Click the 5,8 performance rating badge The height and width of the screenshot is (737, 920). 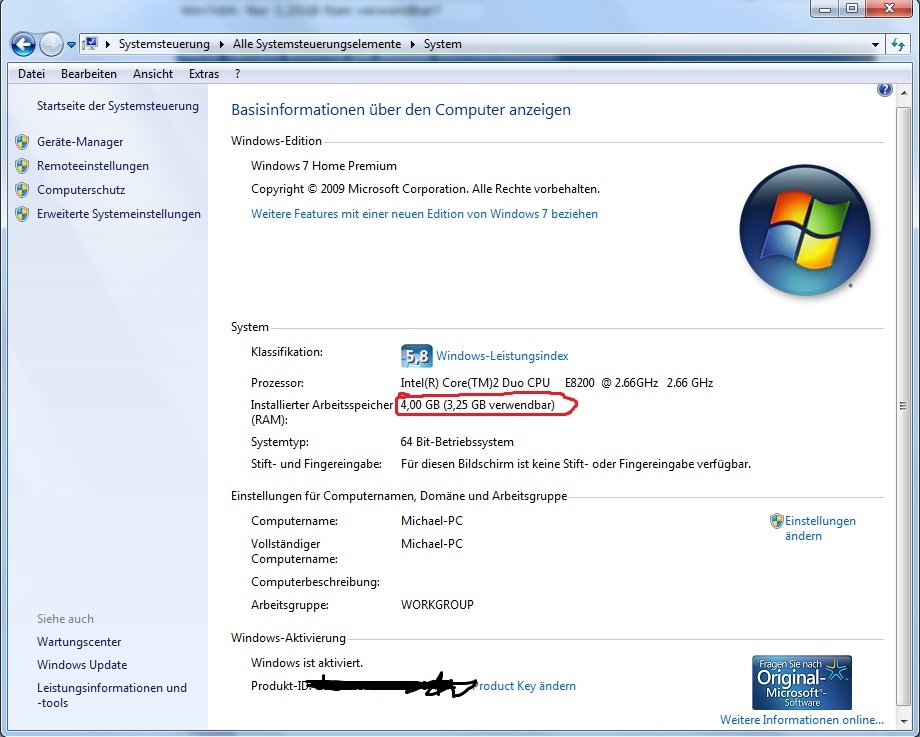click(x=417, y=356)
